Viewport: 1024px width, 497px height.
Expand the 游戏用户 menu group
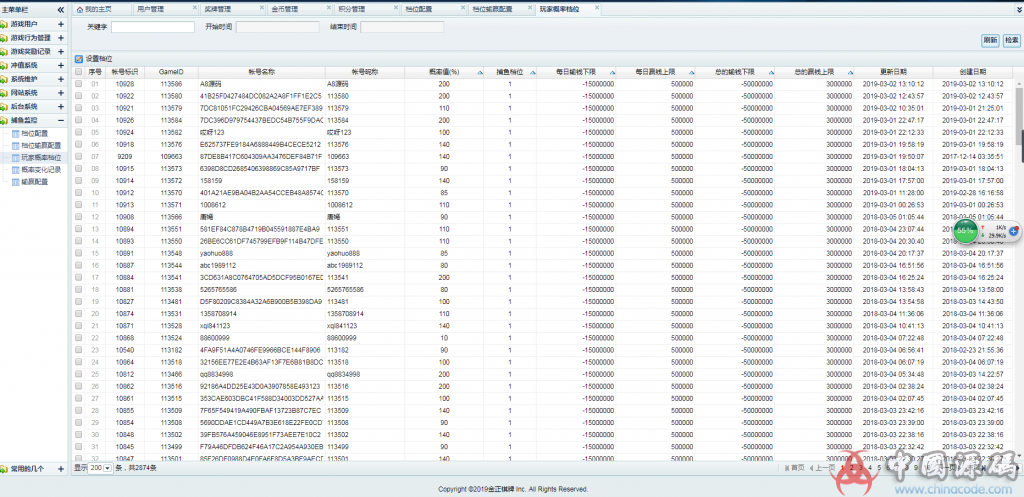pyautogui.click(x=61, y=24)
